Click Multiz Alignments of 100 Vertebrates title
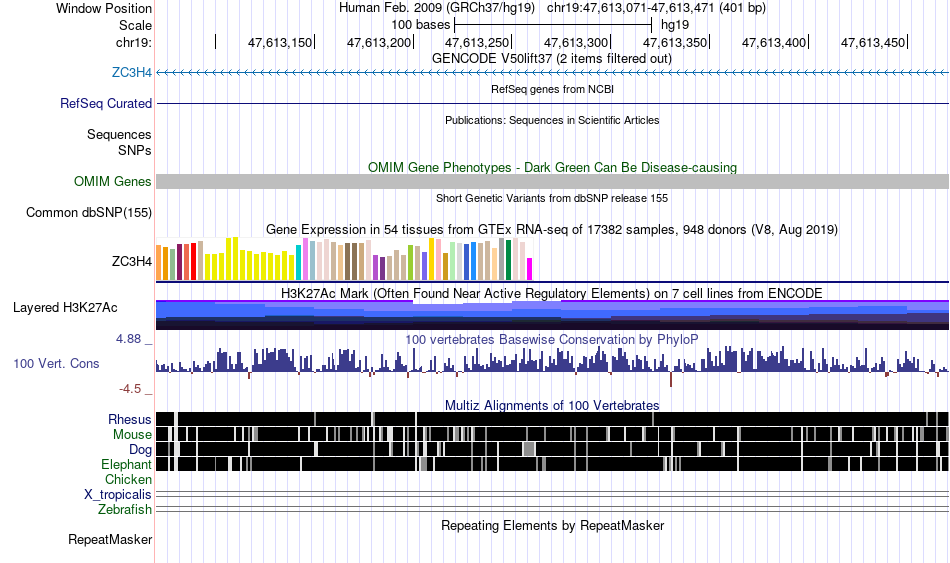Image resolution: width=950 pixels, height=563 pixels. [552, 405]
